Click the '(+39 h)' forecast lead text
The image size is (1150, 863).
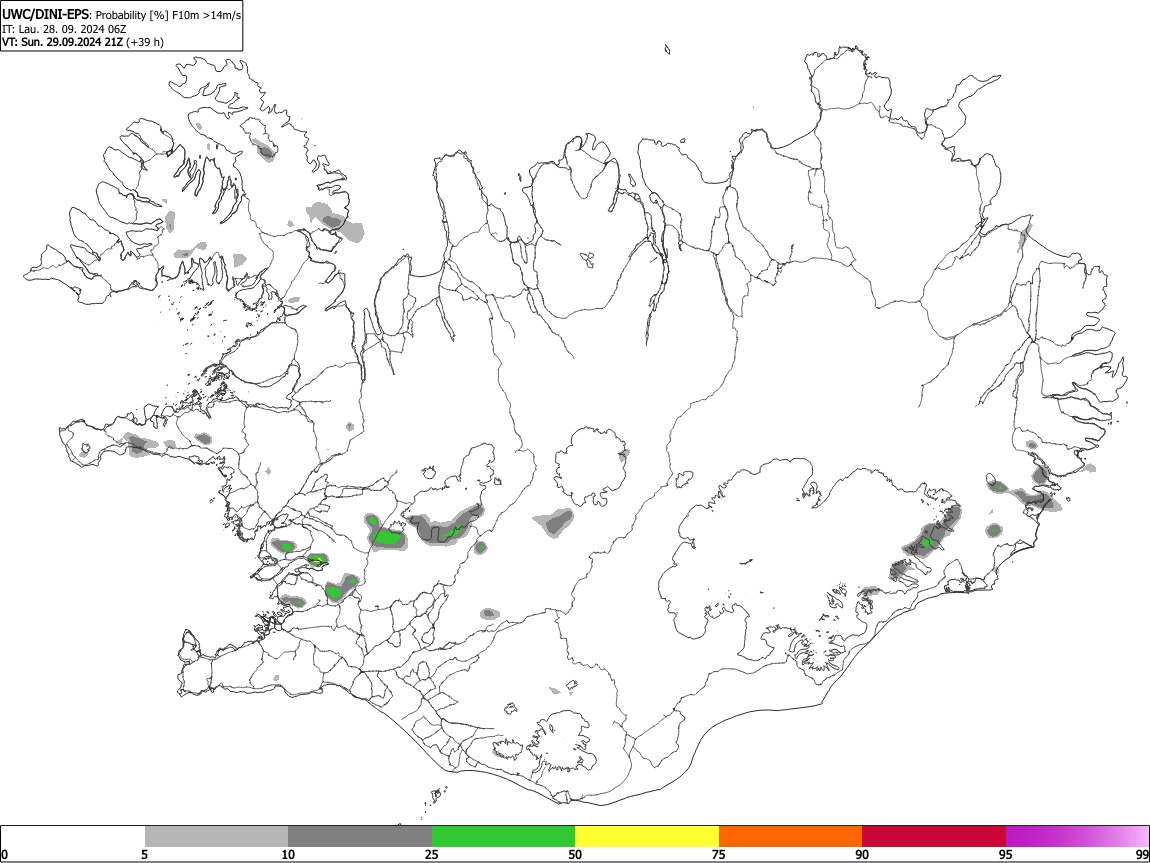[145, 42]
